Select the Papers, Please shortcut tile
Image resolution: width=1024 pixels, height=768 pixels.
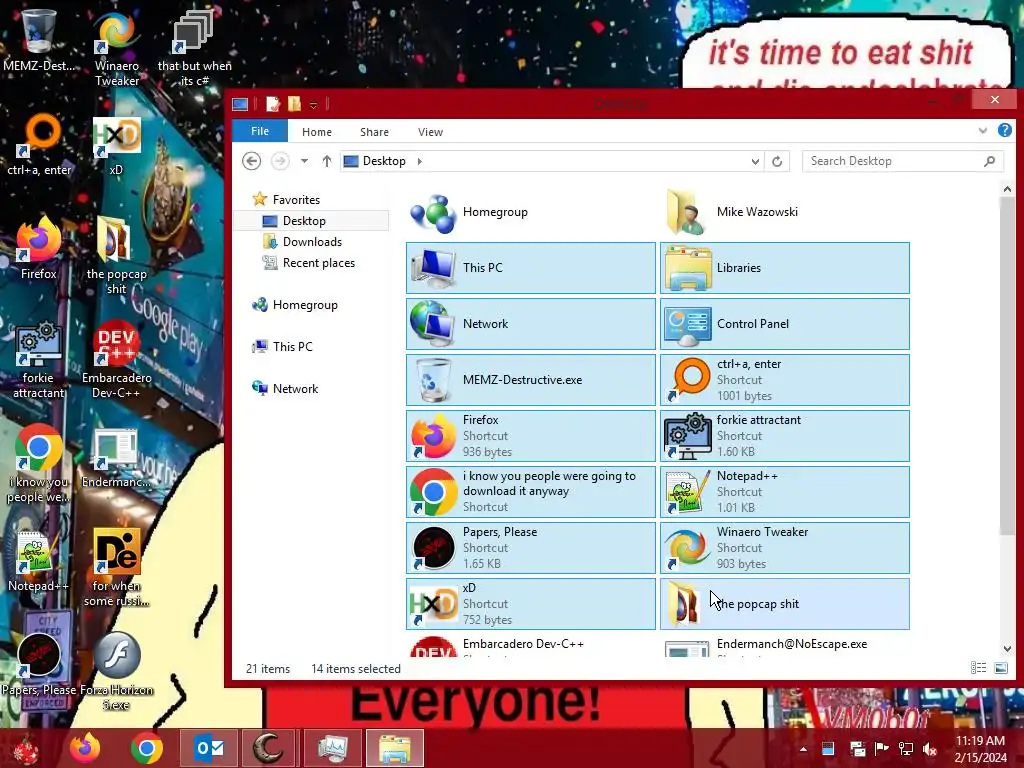(x=530, y=548)
